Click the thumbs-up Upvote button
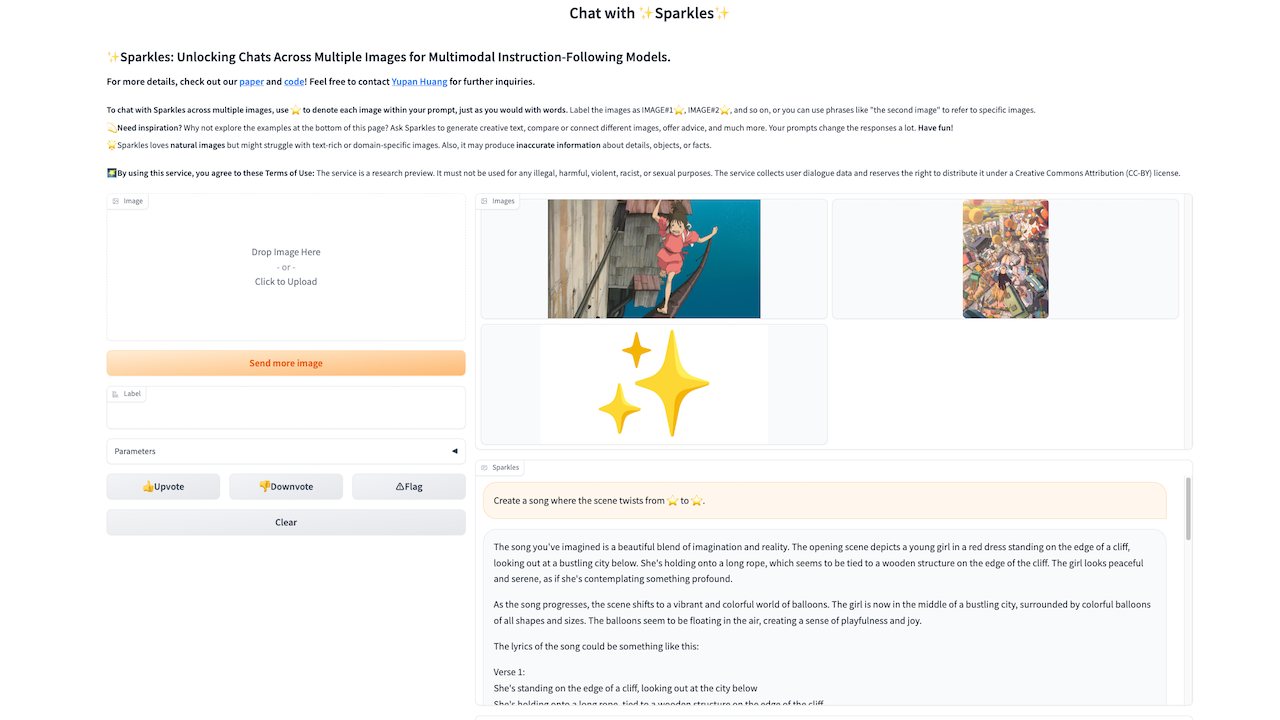Viewport: 1280px width, 720px height. point(164,486)
